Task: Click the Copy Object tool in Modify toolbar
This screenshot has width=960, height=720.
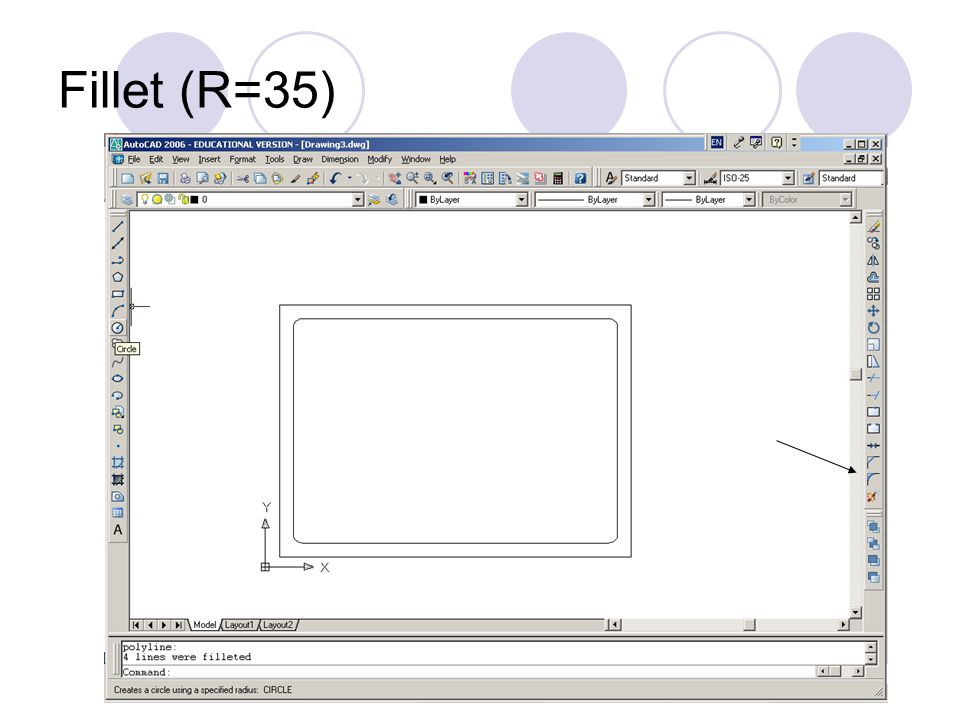Action: pos(874,243)
